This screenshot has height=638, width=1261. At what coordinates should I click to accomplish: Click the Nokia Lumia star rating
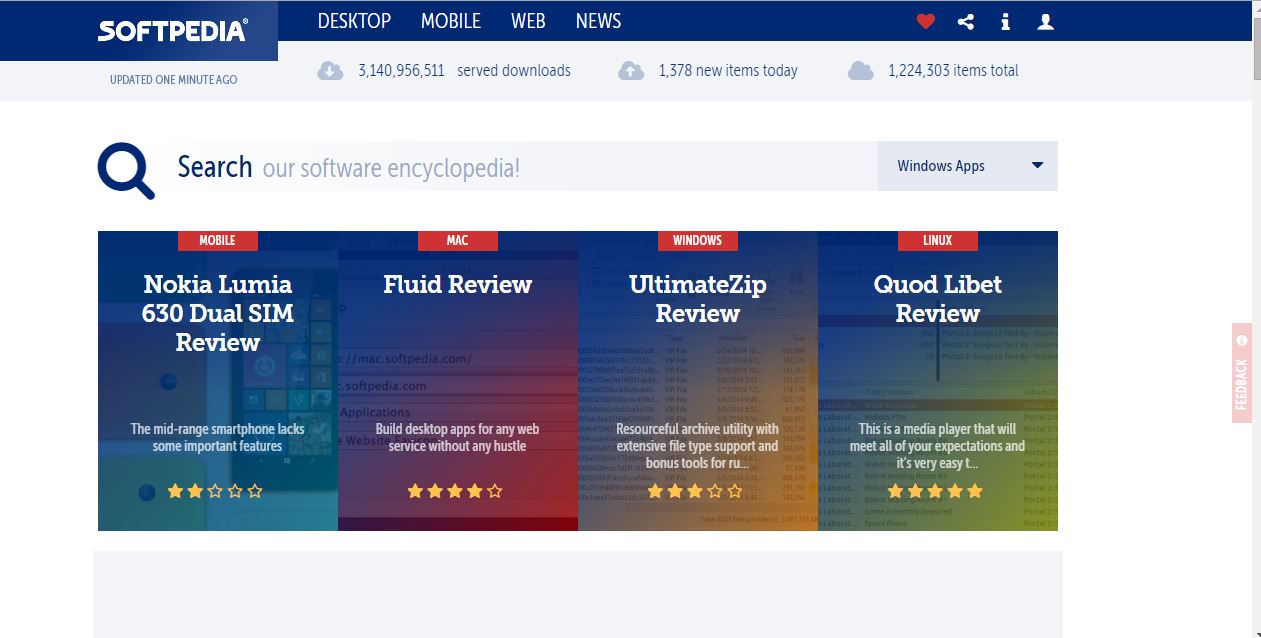(215, 491)
